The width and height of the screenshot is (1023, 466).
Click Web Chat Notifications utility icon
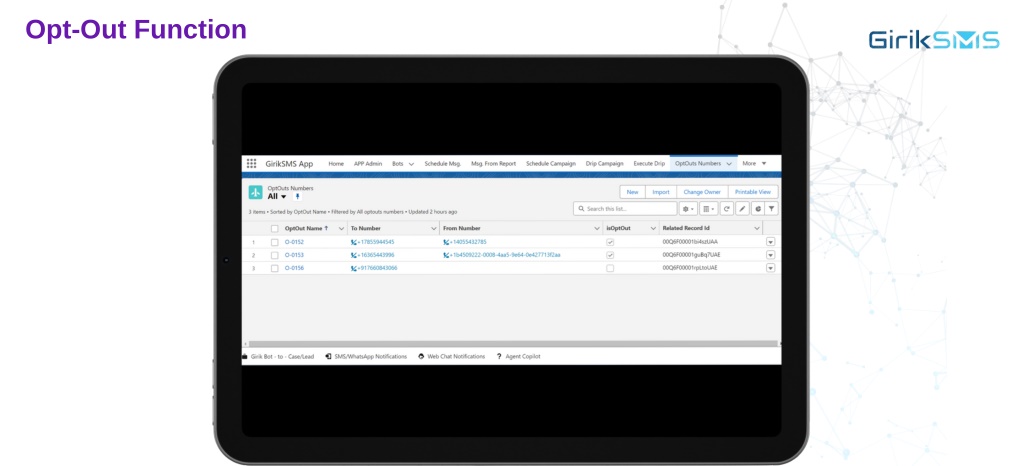tap(421, 357)
